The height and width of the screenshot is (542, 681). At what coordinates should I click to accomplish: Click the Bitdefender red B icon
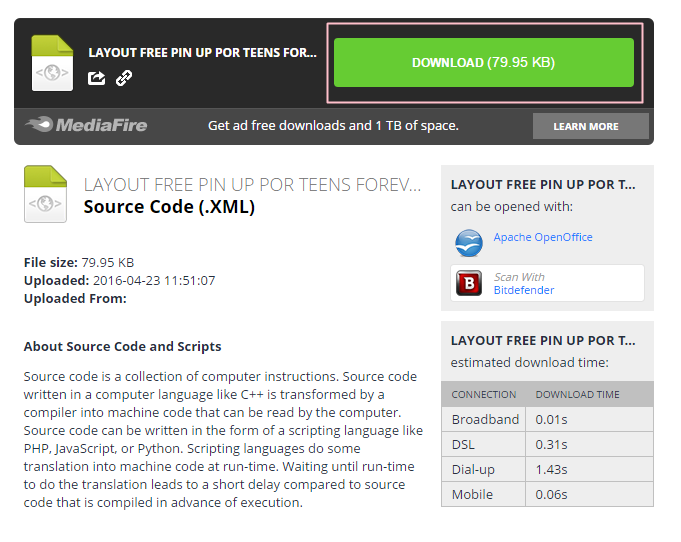[469, 283]
